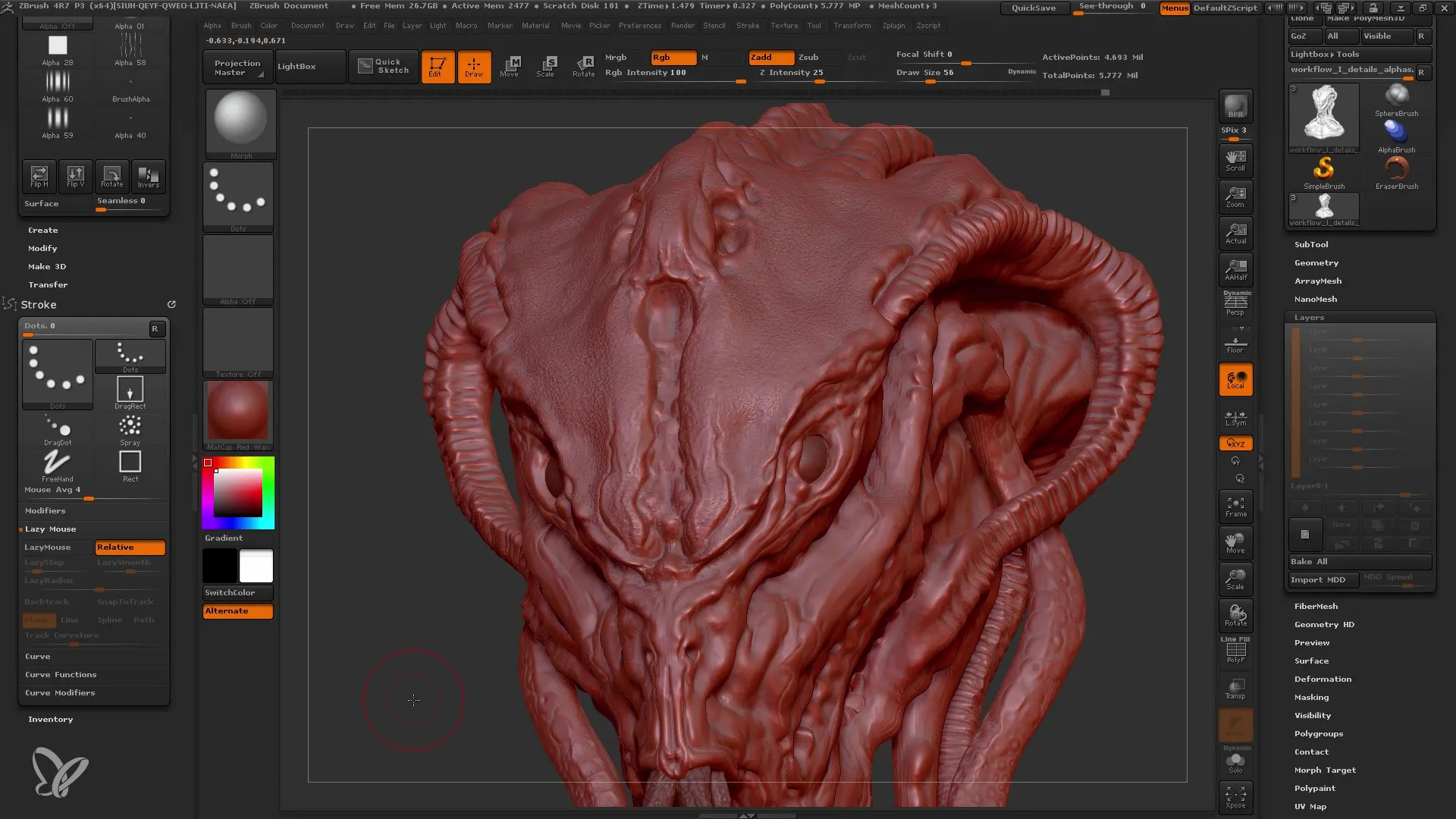Select the Move brush tool

511,65
